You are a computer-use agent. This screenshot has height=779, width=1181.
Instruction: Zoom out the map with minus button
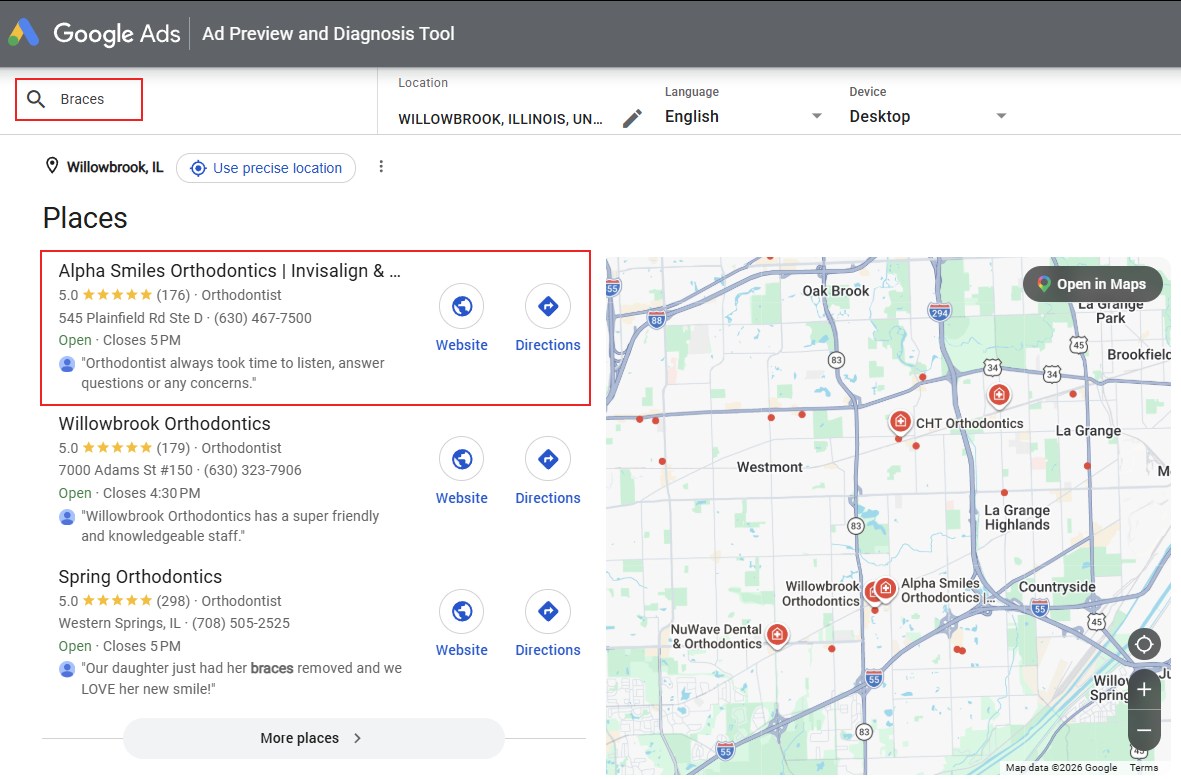[1144, 729]
